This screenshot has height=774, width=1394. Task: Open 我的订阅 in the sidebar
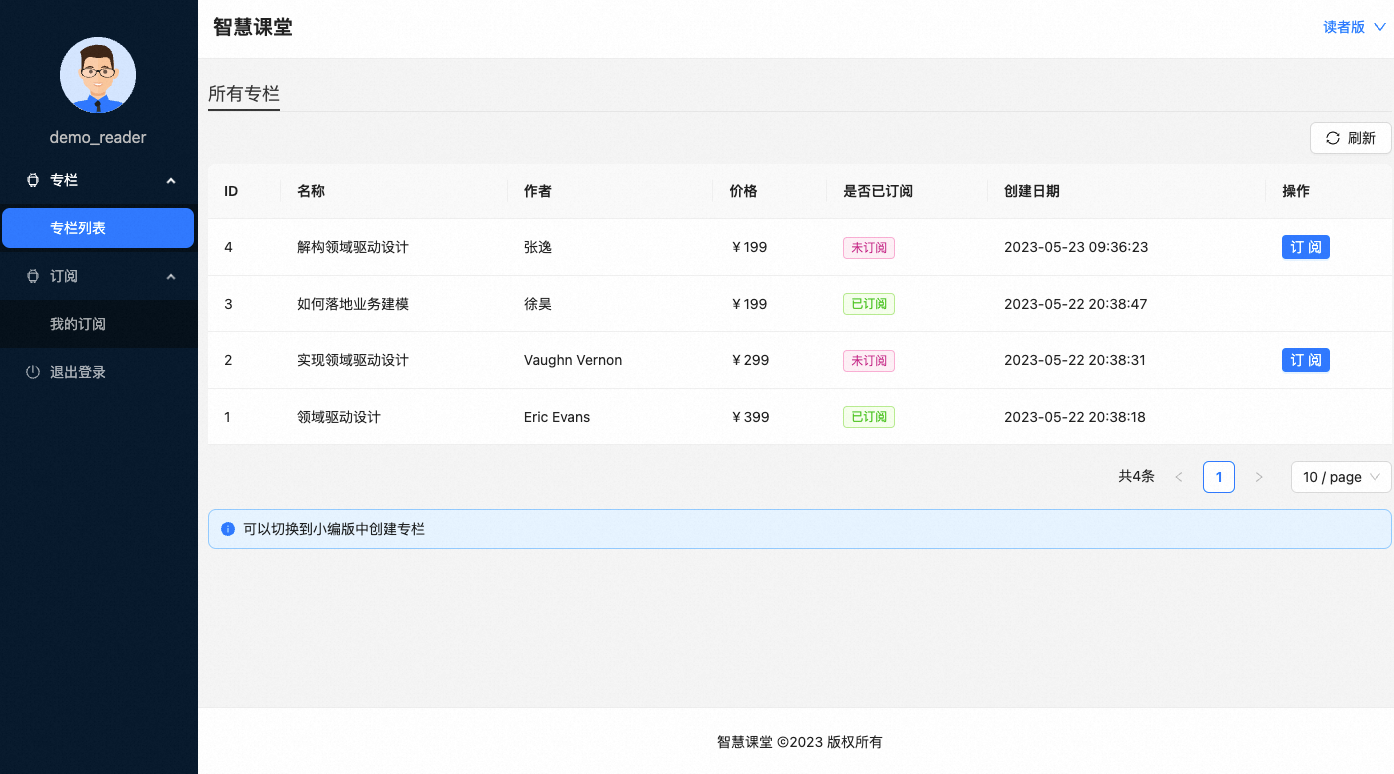98,324
